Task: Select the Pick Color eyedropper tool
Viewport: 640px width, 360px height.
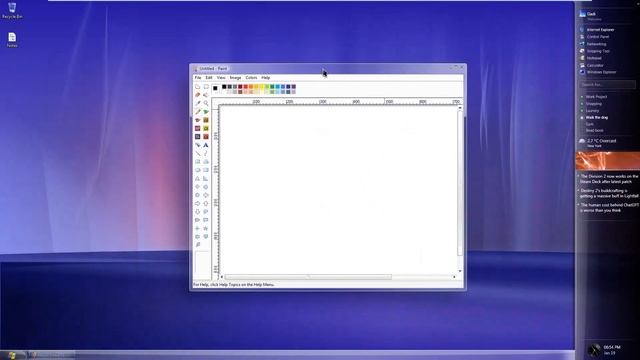Action: (x=198, y=103)
